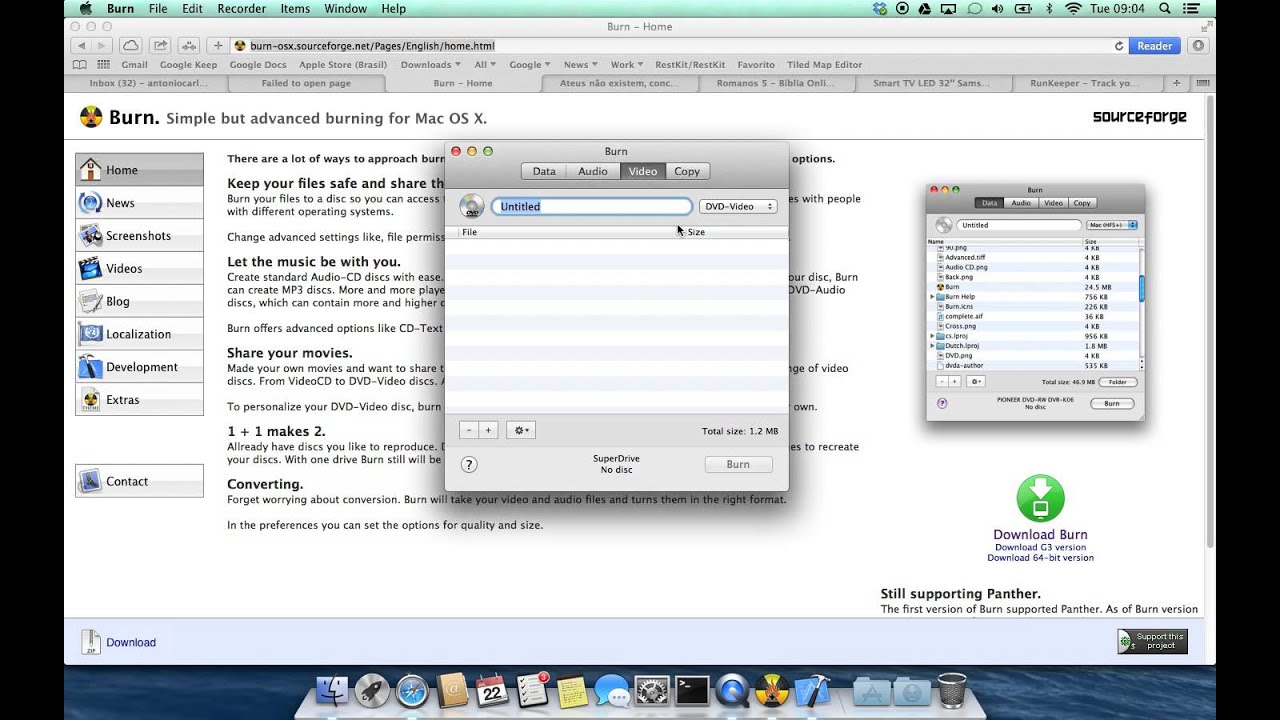Open the Reading List book icon
This screenshot has width=1280, height=720.
tap(81, 65)
